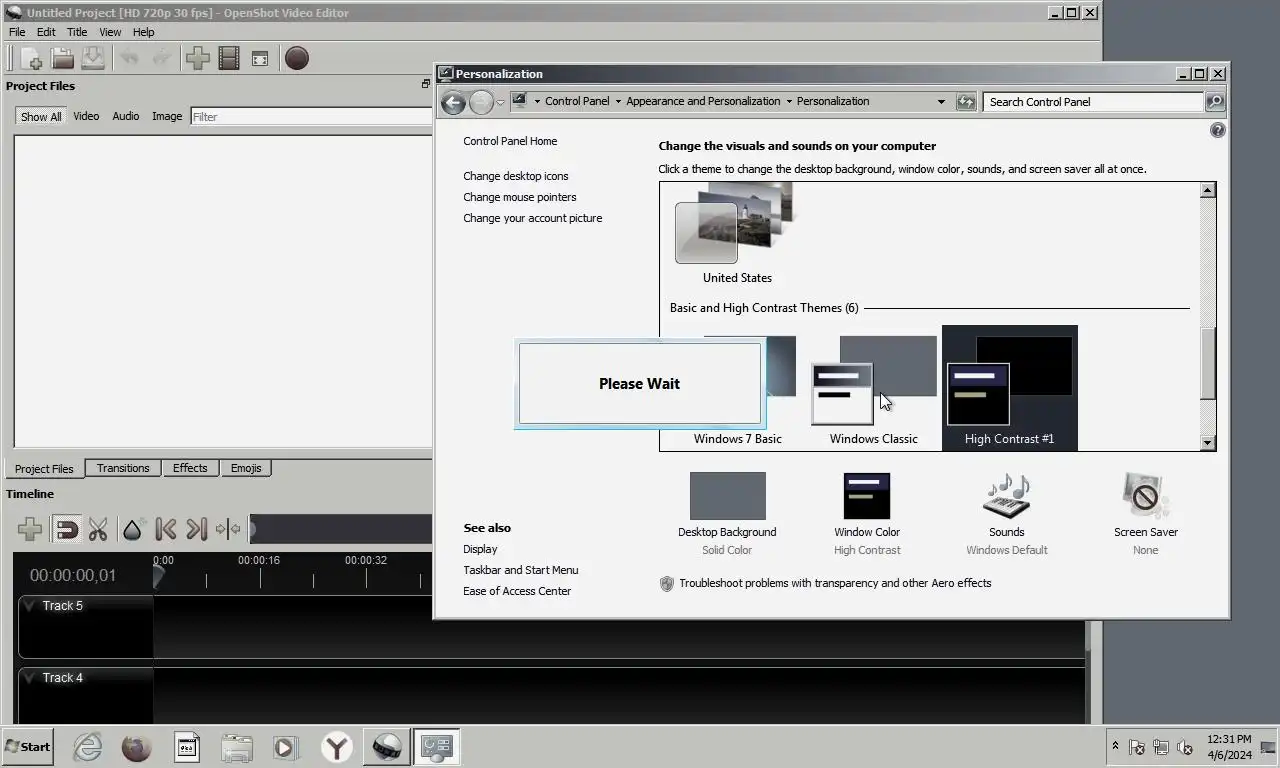Collapse Track 5 using its arrow
Image resolution: width=1280 pixels, height=768 pixels.
pos(29,605)
